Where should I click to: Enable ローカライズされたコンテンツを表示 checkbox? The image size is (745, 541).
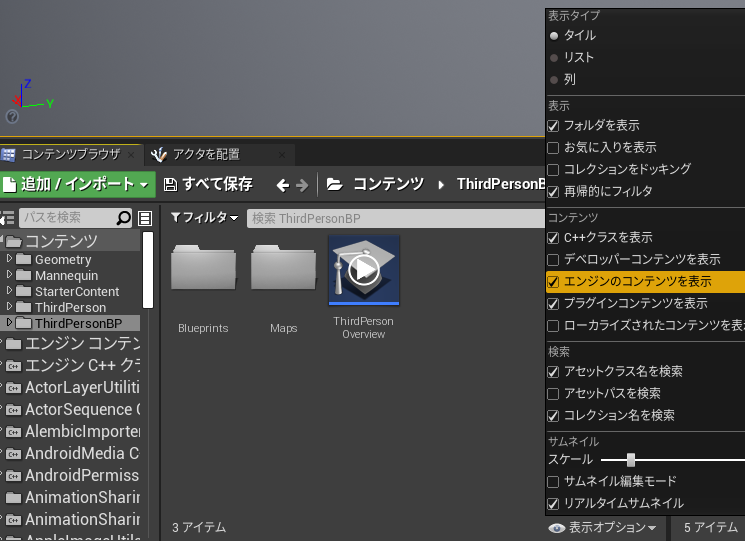coord(553,326)
